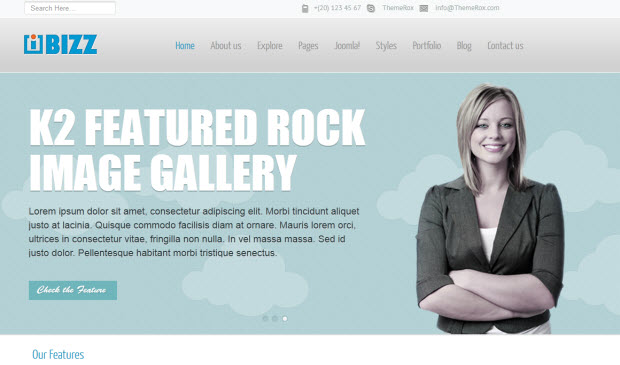Click the phone number +(20) 123 45 67
The height and width of the screenshot is (365, 620).
[337, 8]
